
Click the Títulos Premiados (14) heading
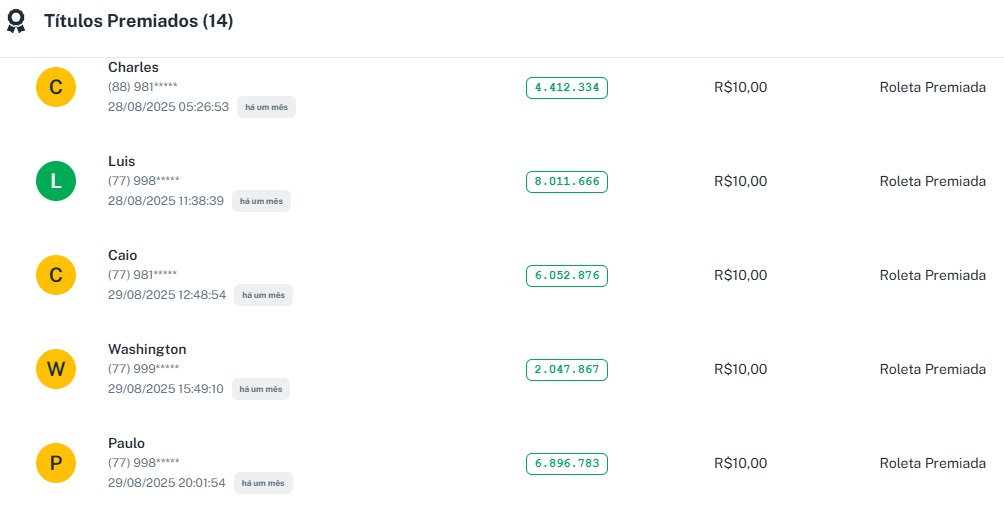[138, 21]
